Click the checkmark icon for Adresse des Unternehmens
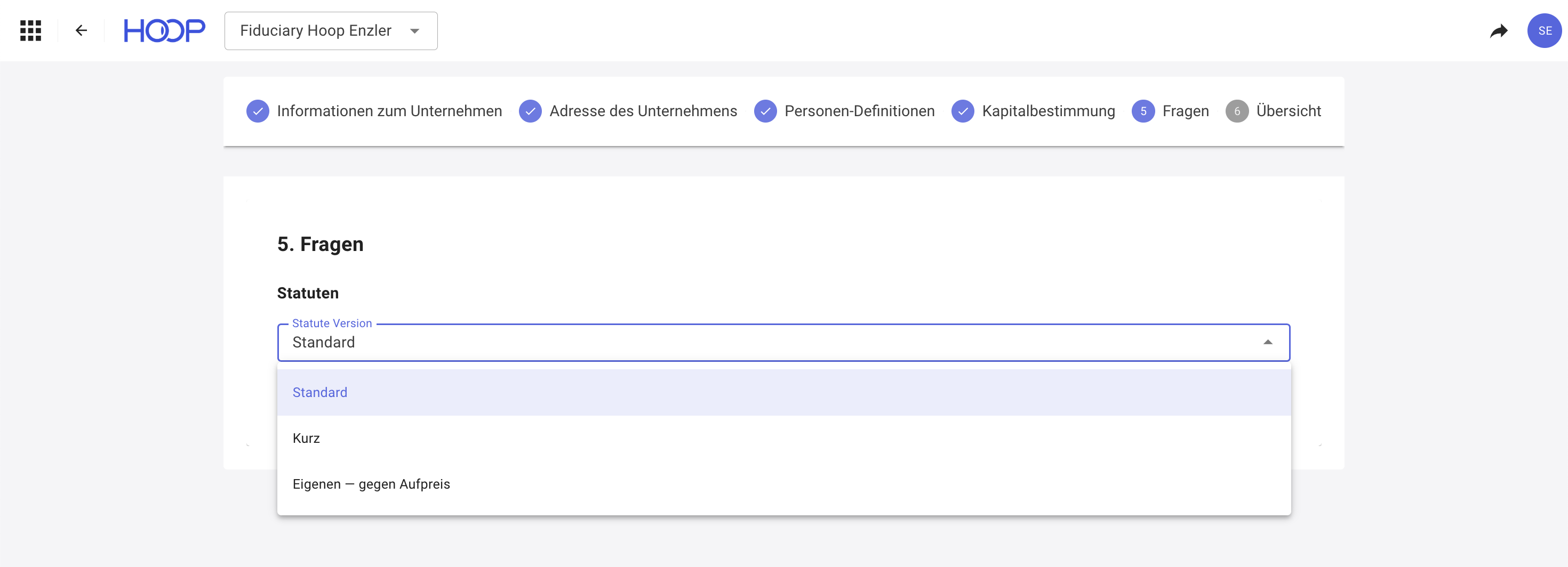The image size is (1568, 567). point(530,111)
